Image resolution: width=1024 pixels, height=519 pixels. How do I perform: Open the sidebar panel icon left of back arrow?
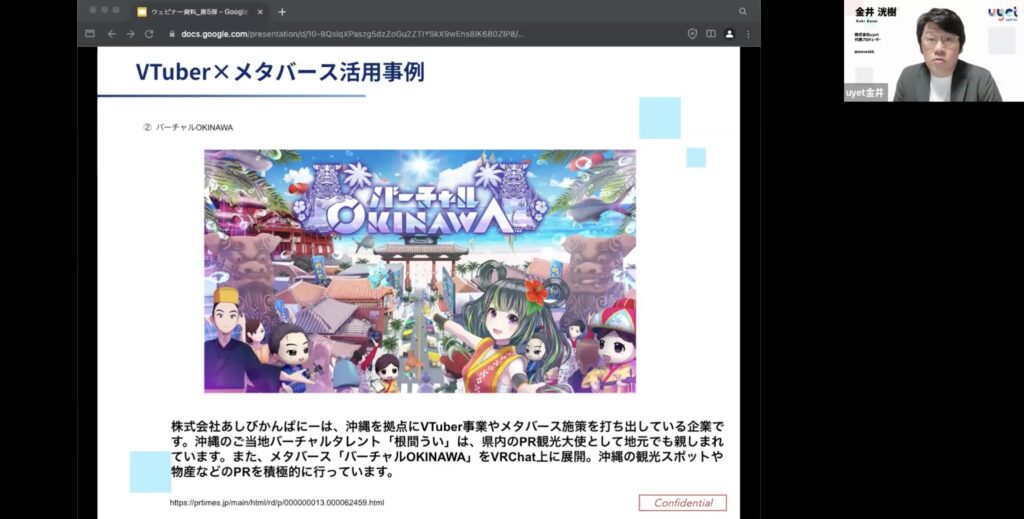(x=90, y=34)
